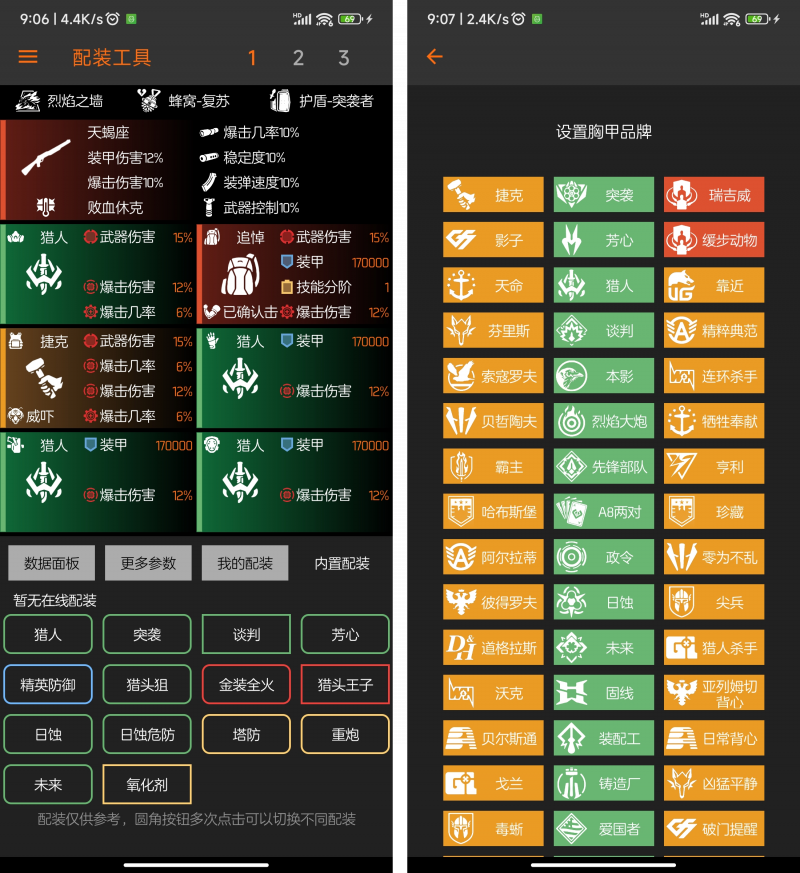The height and width of the screenshot is (873, 800).
Task: Select the 瑞吉威 brand icon
Action: tap(712, 194)
